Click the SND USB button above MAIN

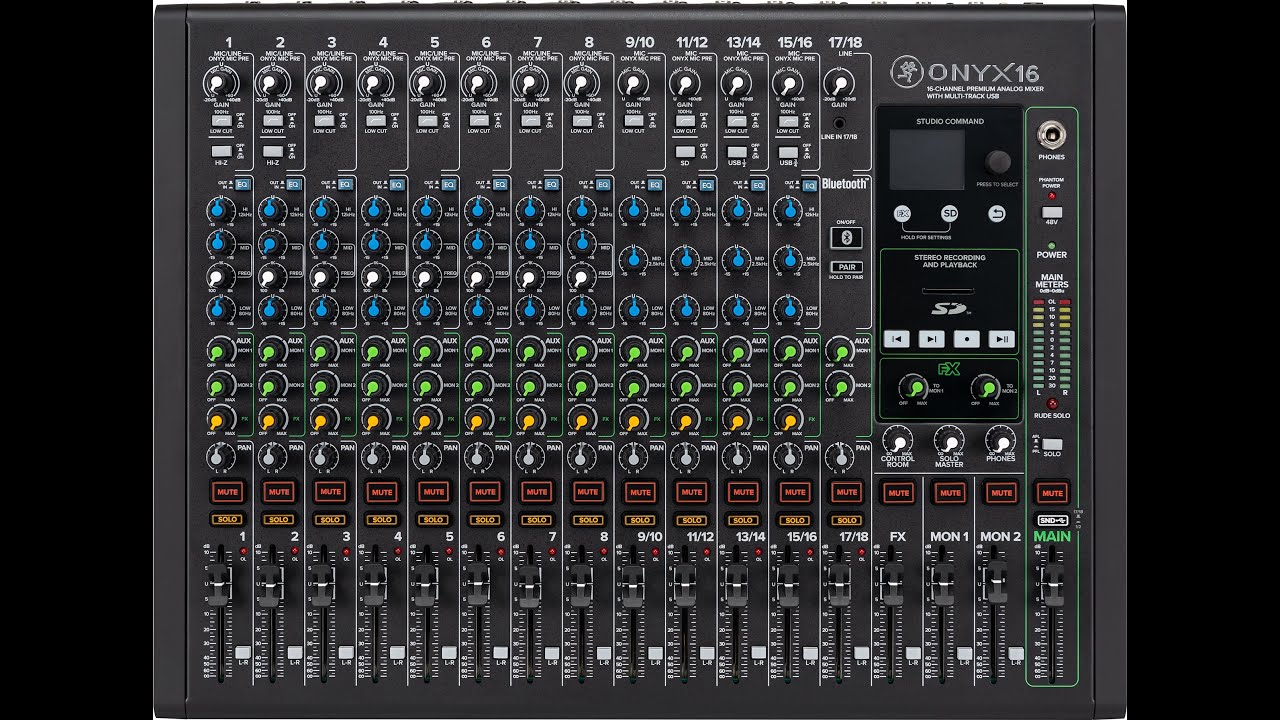pyautogui.click(x=1051, y=521)
